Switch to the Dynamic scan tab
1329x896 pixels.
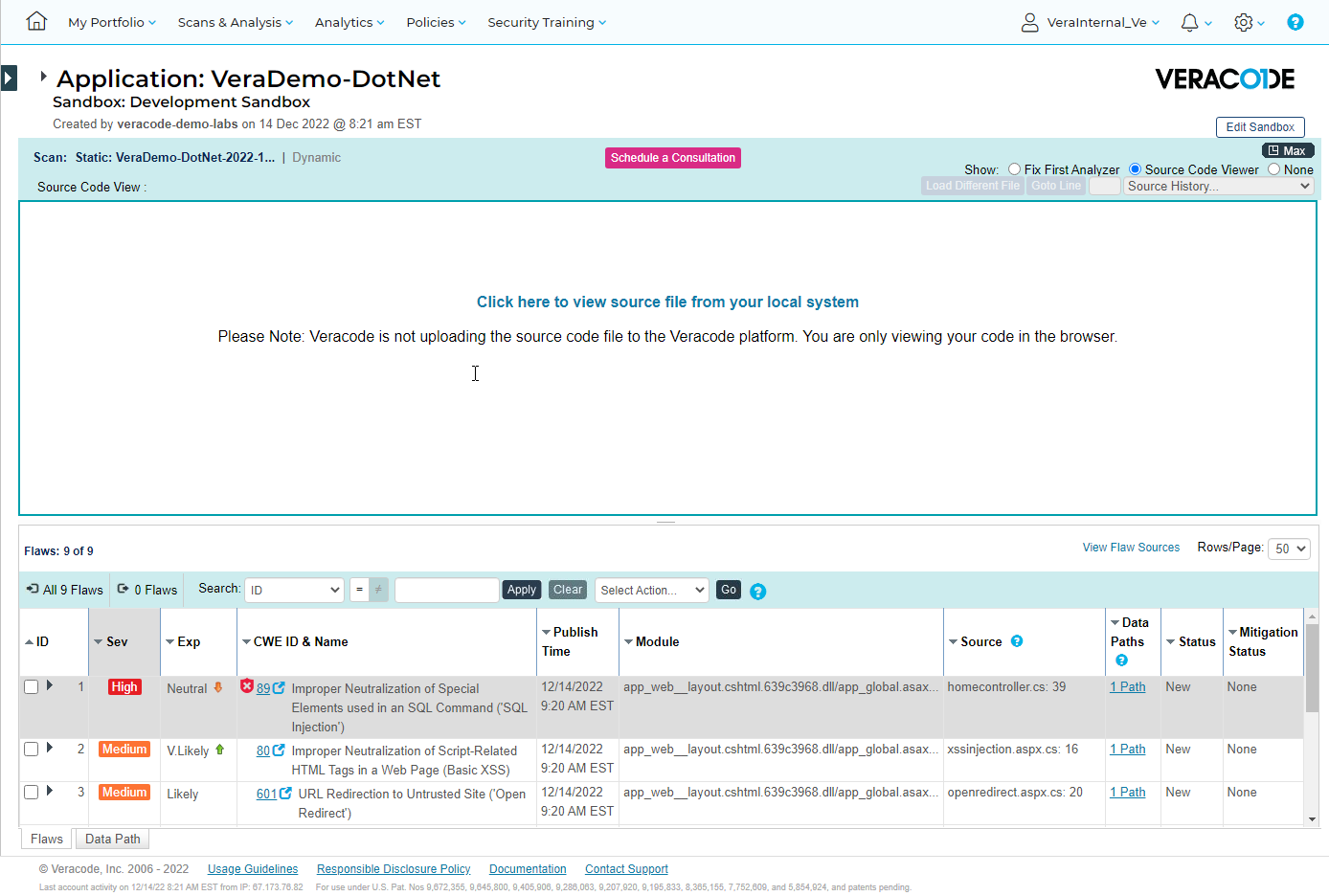click(316, 158)
